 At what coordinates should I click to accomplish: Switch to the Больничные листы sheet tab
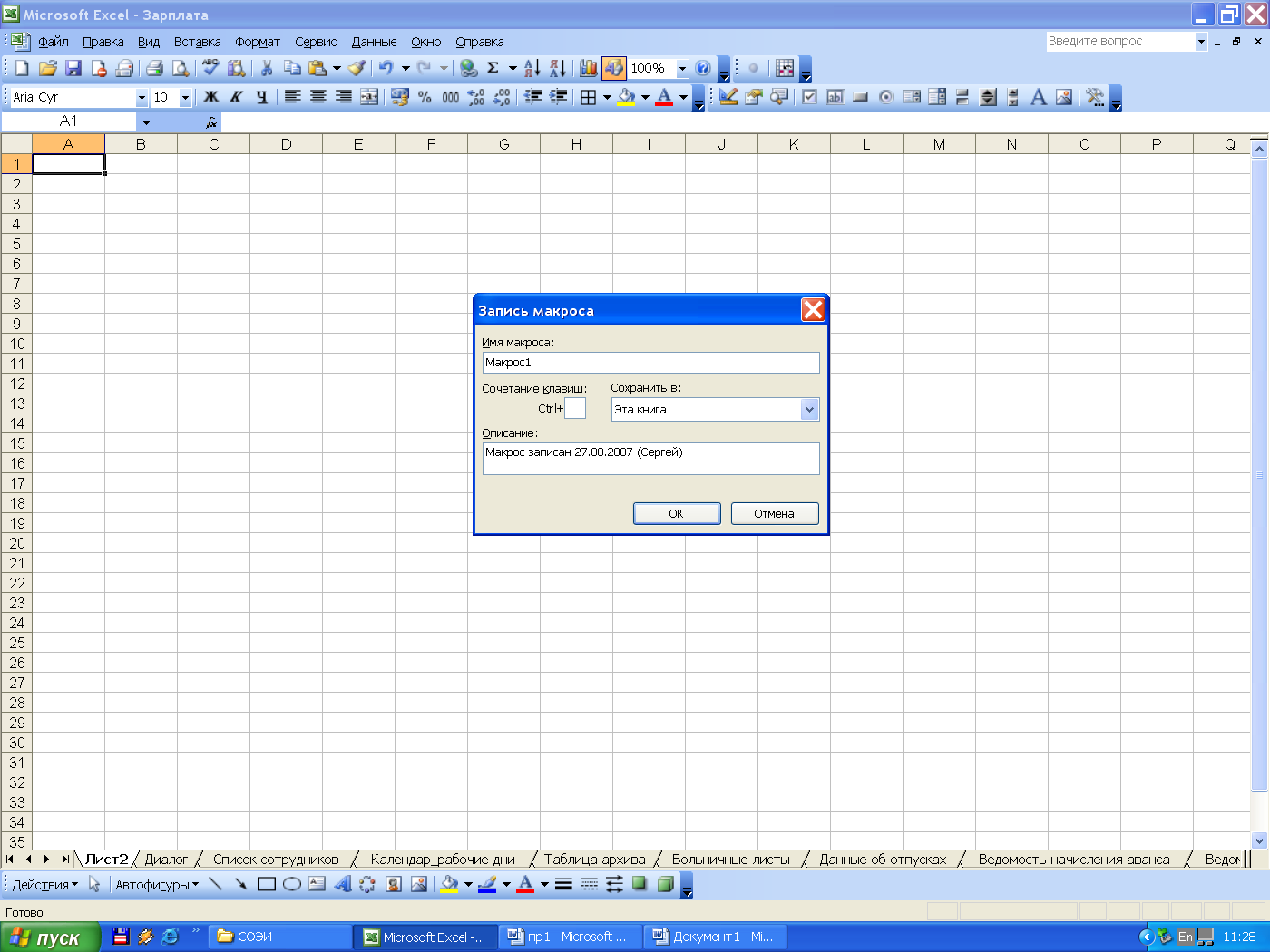(731, 860)
